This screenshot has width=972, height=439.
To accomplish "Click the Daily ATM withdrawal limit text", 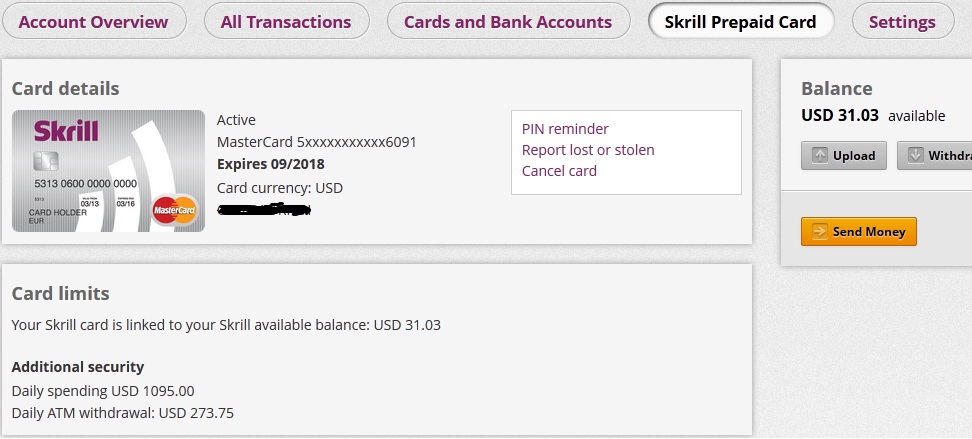I will pyautogui.click(x=122, y=412).
